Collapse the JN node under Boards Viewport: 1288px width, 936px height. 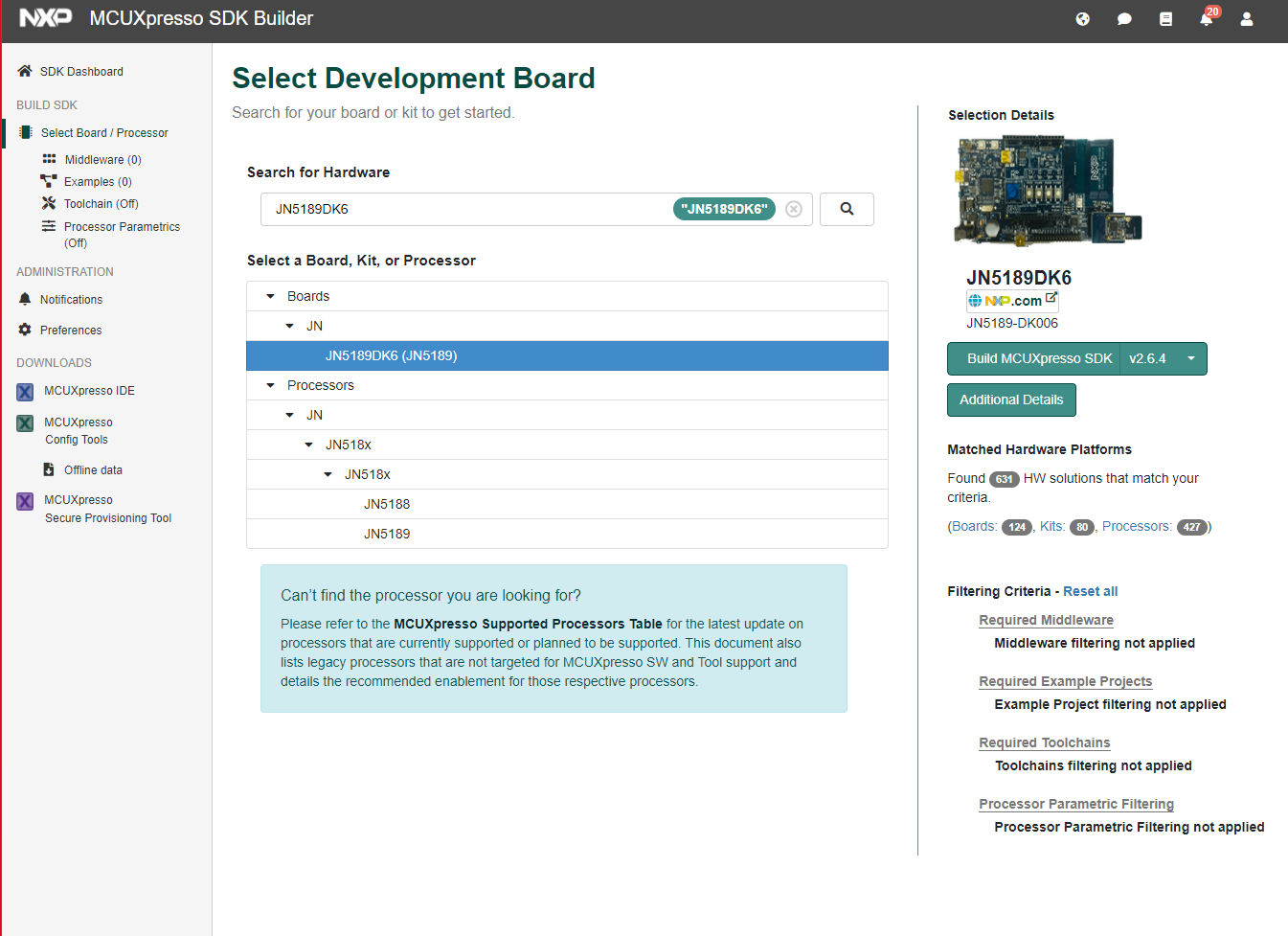(x=289, y=326)
